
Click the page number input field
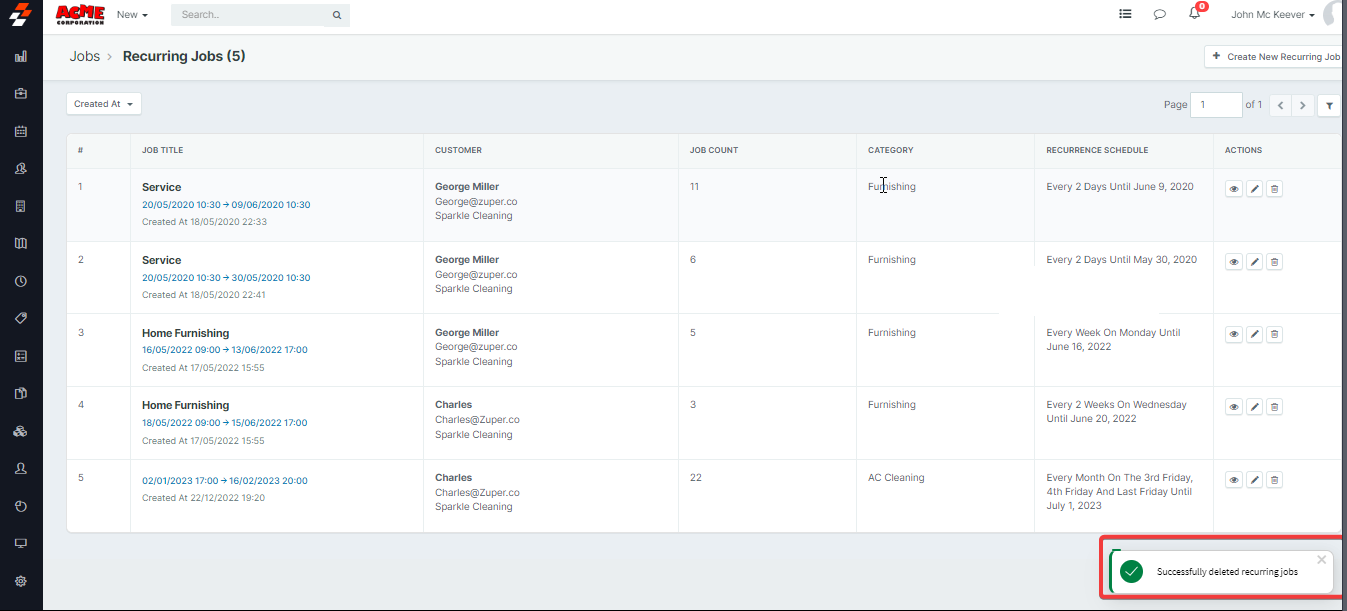[1215, 105]
